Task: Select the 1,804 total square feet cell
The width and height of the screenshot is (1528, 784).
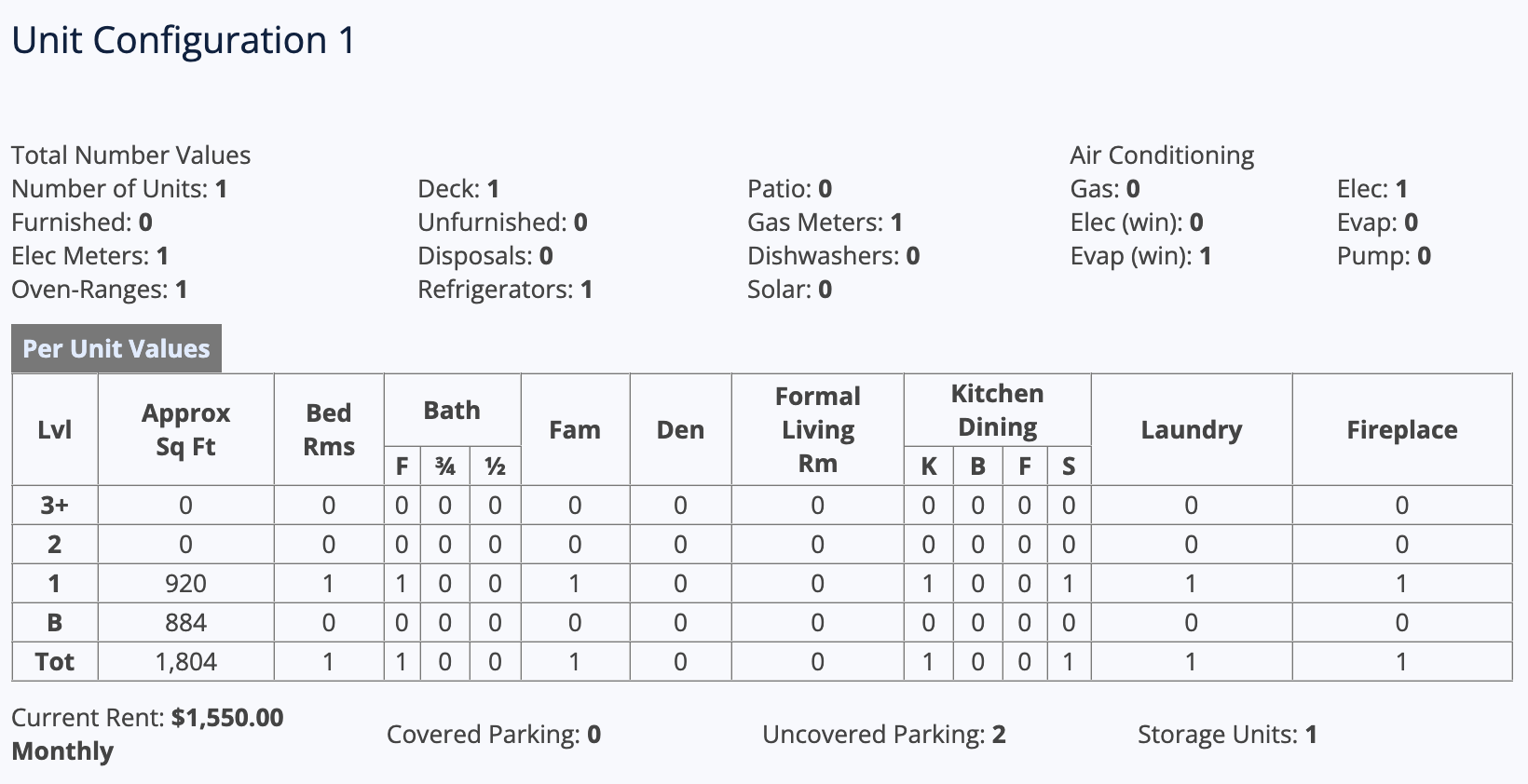Action: (185, 662)
